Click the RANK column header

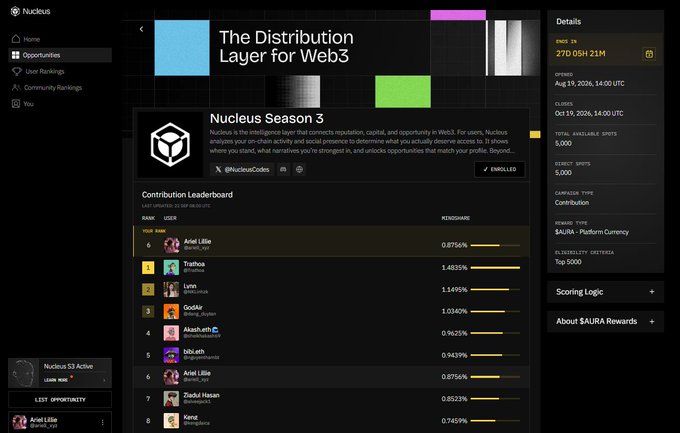pos(148,218)
